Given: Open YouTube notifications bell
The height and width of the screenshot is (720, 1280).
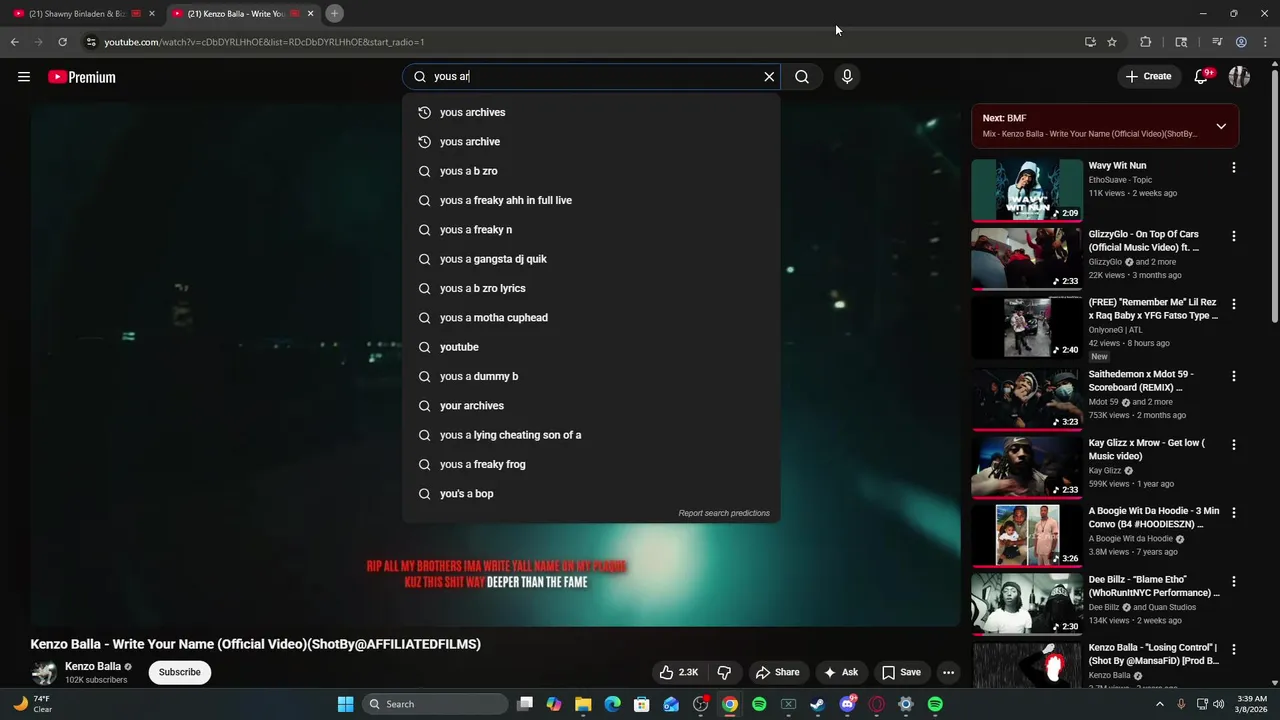Looking at the screenshot, I should point(1202,77).
